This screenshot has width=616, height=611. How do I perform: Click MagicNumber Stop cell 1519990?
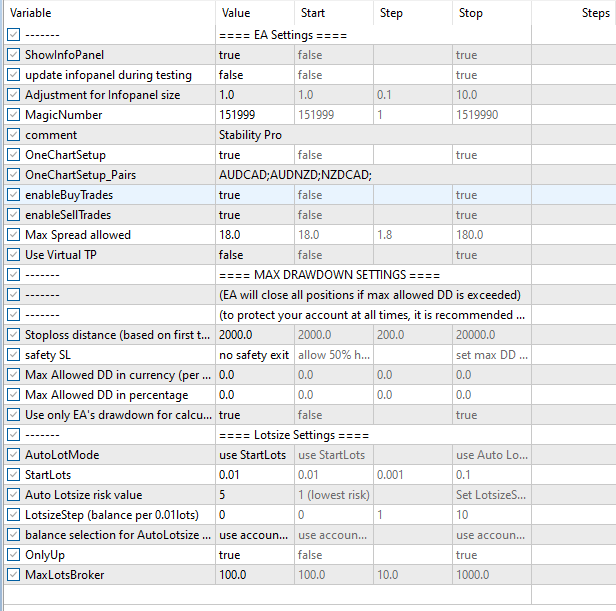click(x=491, y=115)
